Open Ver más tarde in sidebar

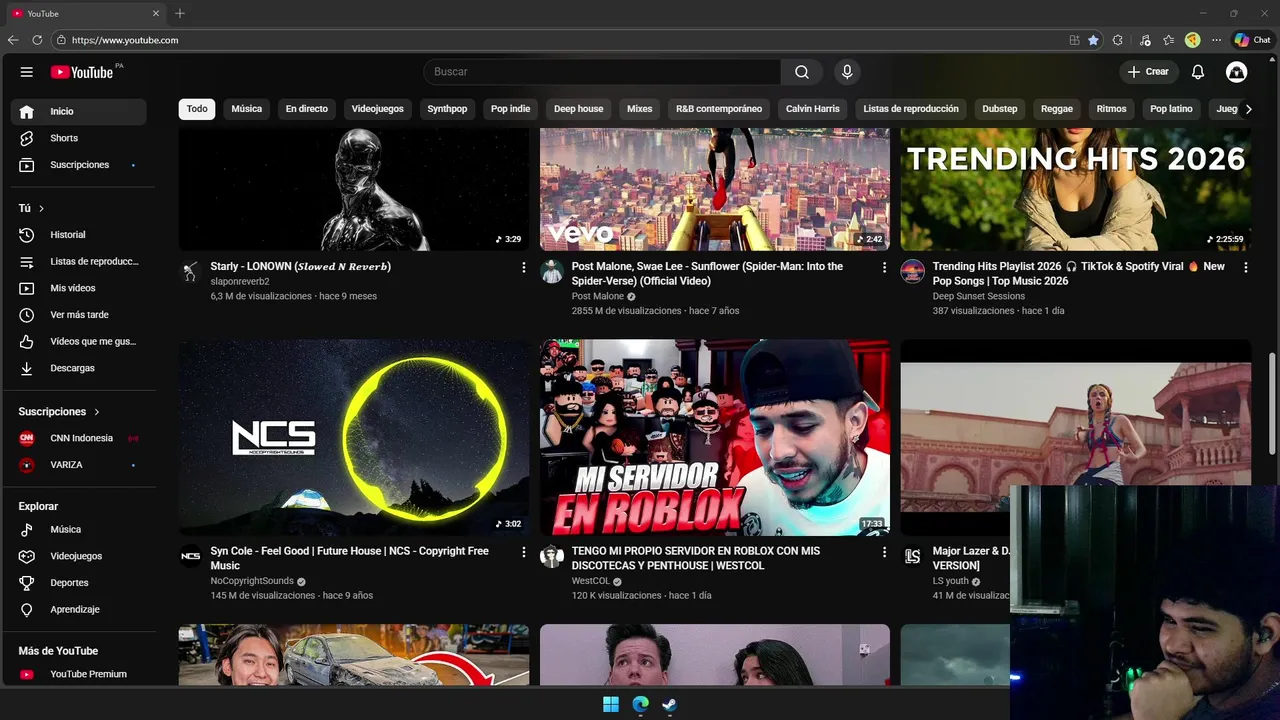click(x=78, y=315)
